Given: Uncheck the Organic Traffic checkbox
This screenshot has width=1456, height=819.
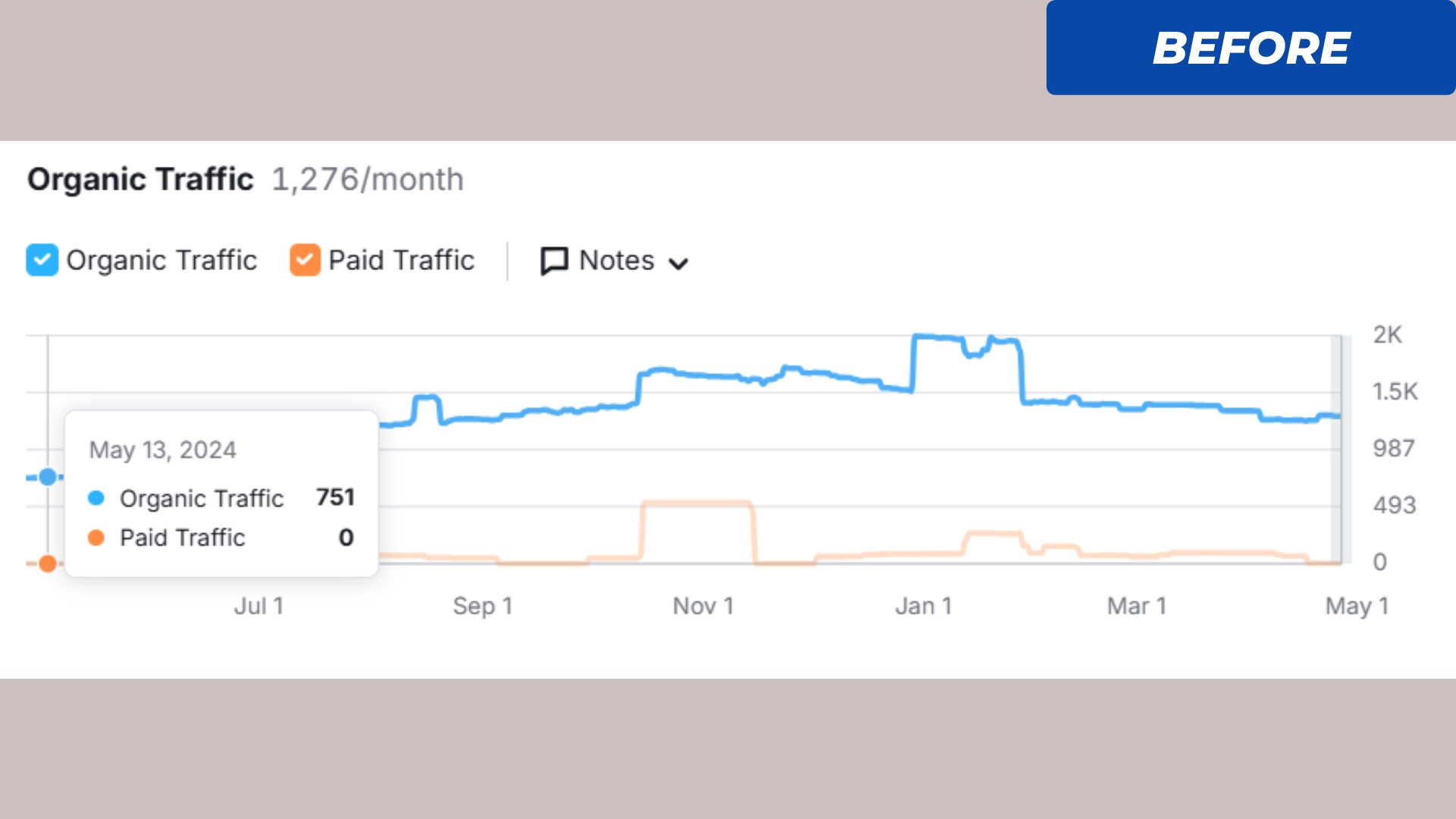Looking at the screenshot, I should coord(42,260).
